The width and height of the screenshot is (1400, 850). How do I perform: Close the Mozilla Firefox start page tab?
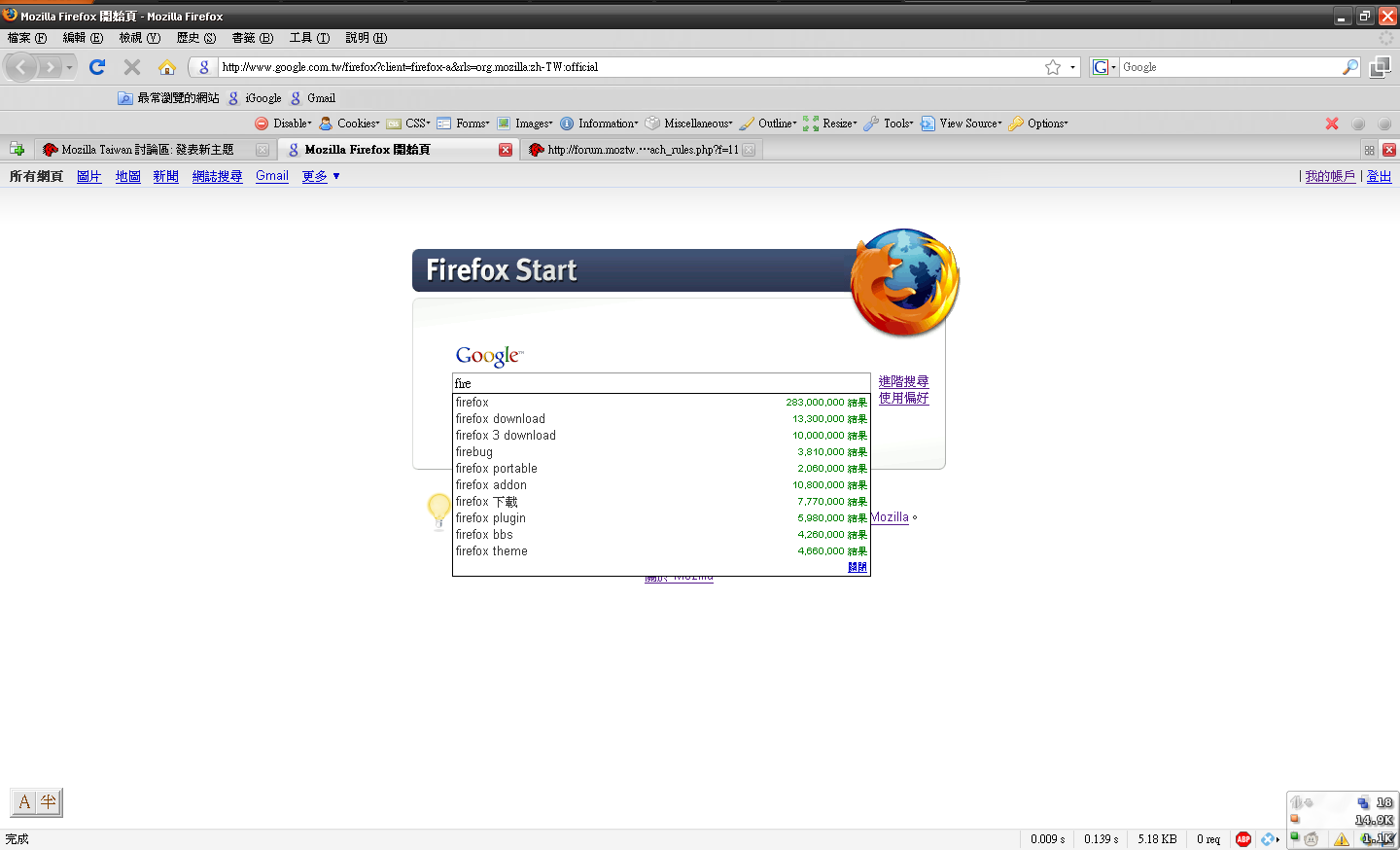pos(506,150)
